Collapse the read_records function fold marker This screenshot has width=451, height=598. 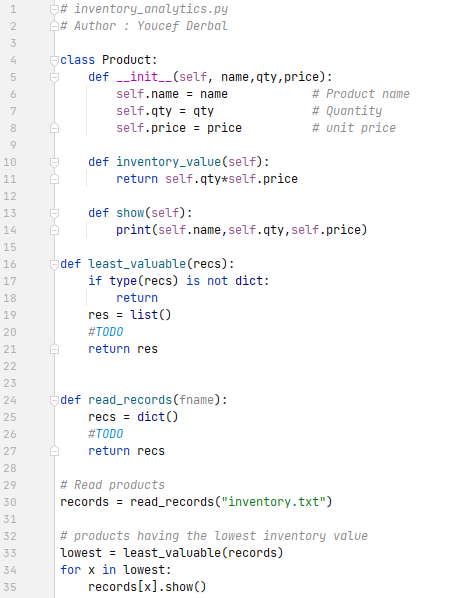point(55,400)
